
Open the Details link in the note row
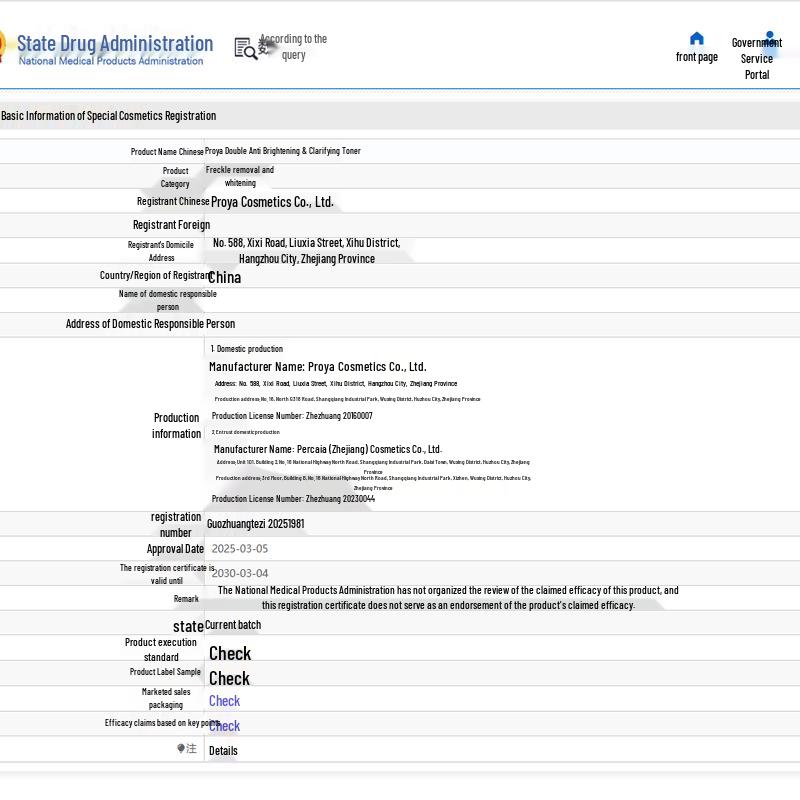tap(223, 751)
